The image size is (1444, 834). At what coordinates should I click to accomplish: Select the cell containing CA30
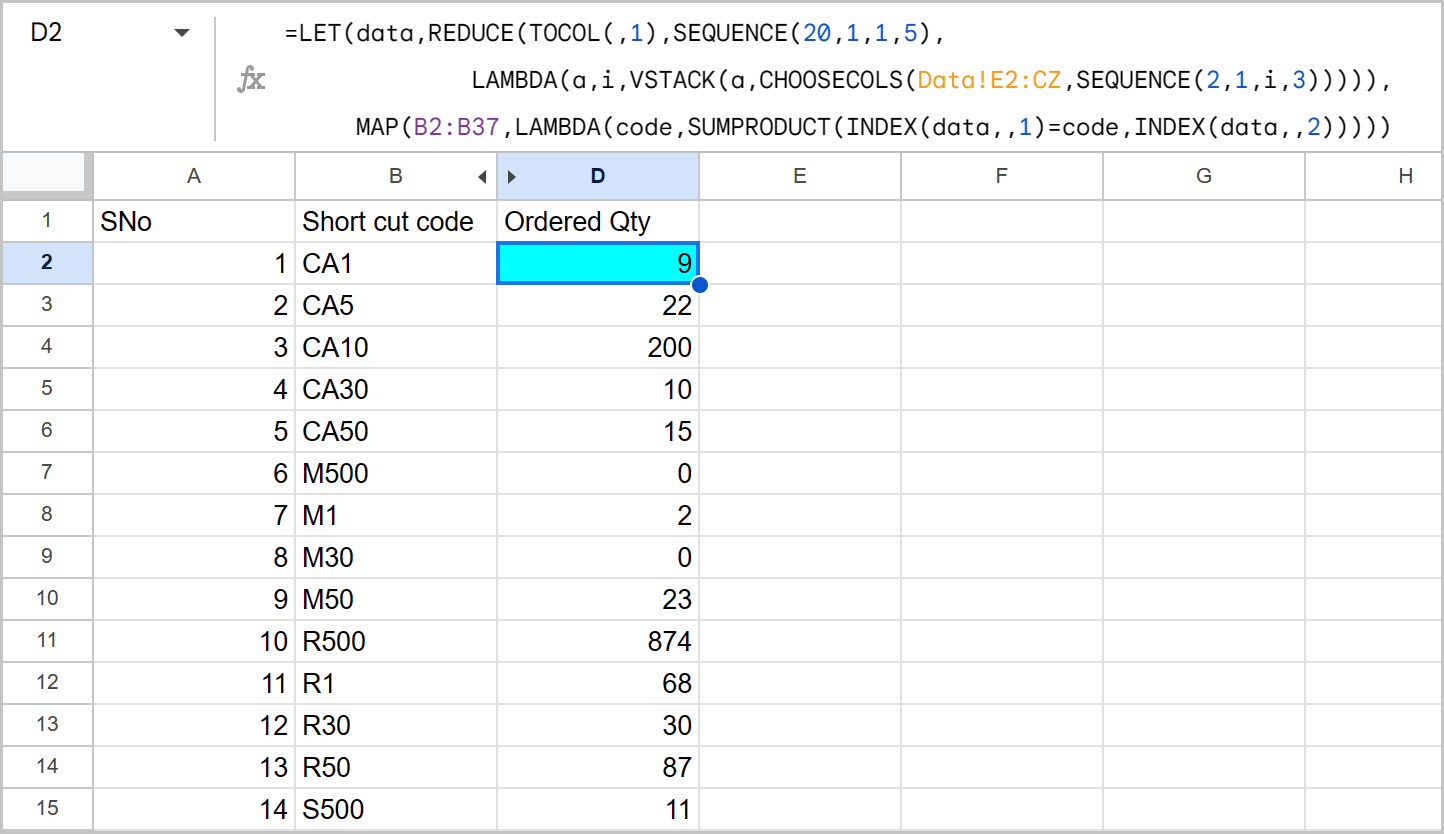(x=396, y=389)
